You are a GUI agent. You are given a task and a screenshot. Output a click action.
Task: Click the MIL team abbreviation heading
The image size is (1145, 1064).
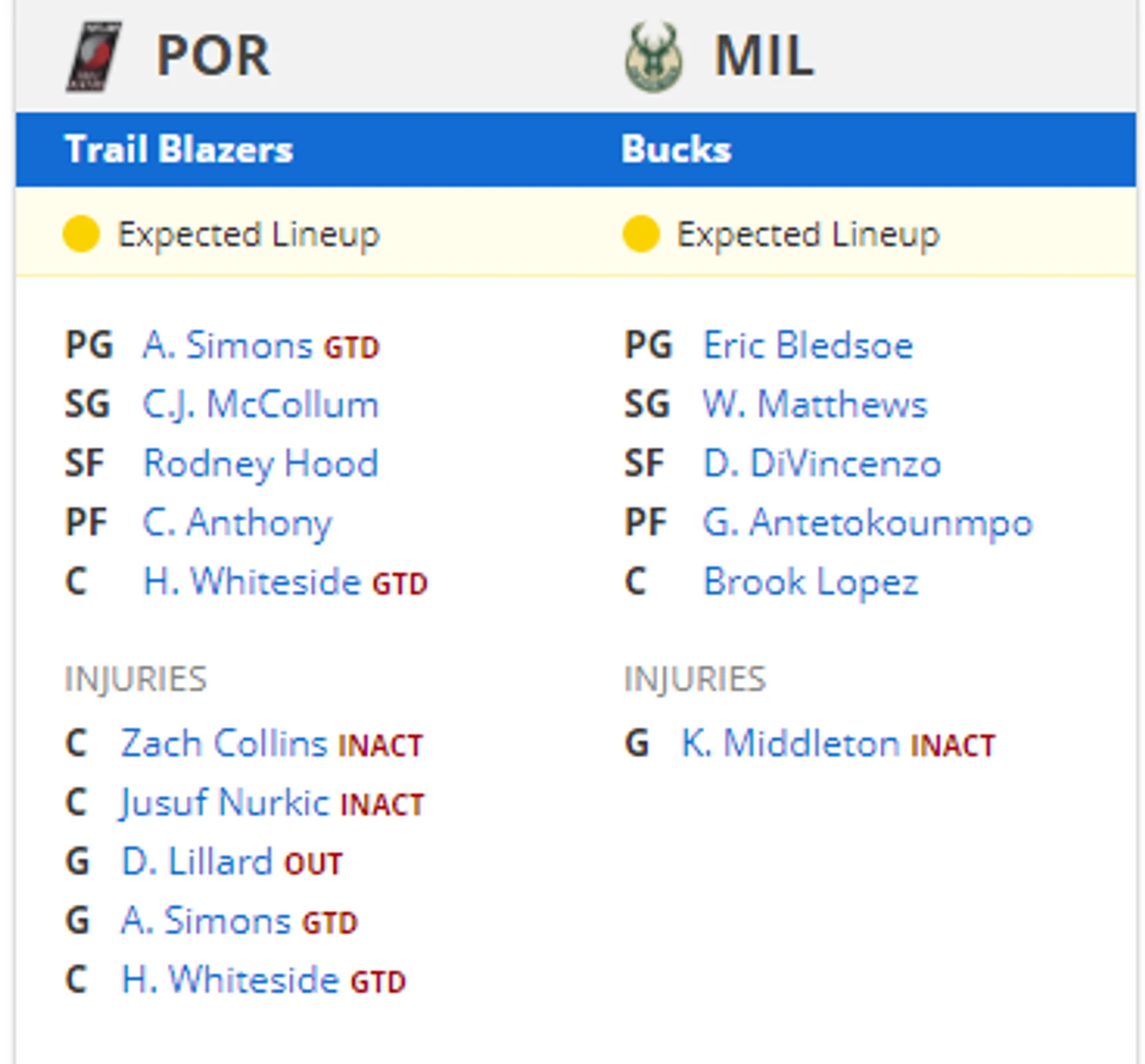point(764,56)
